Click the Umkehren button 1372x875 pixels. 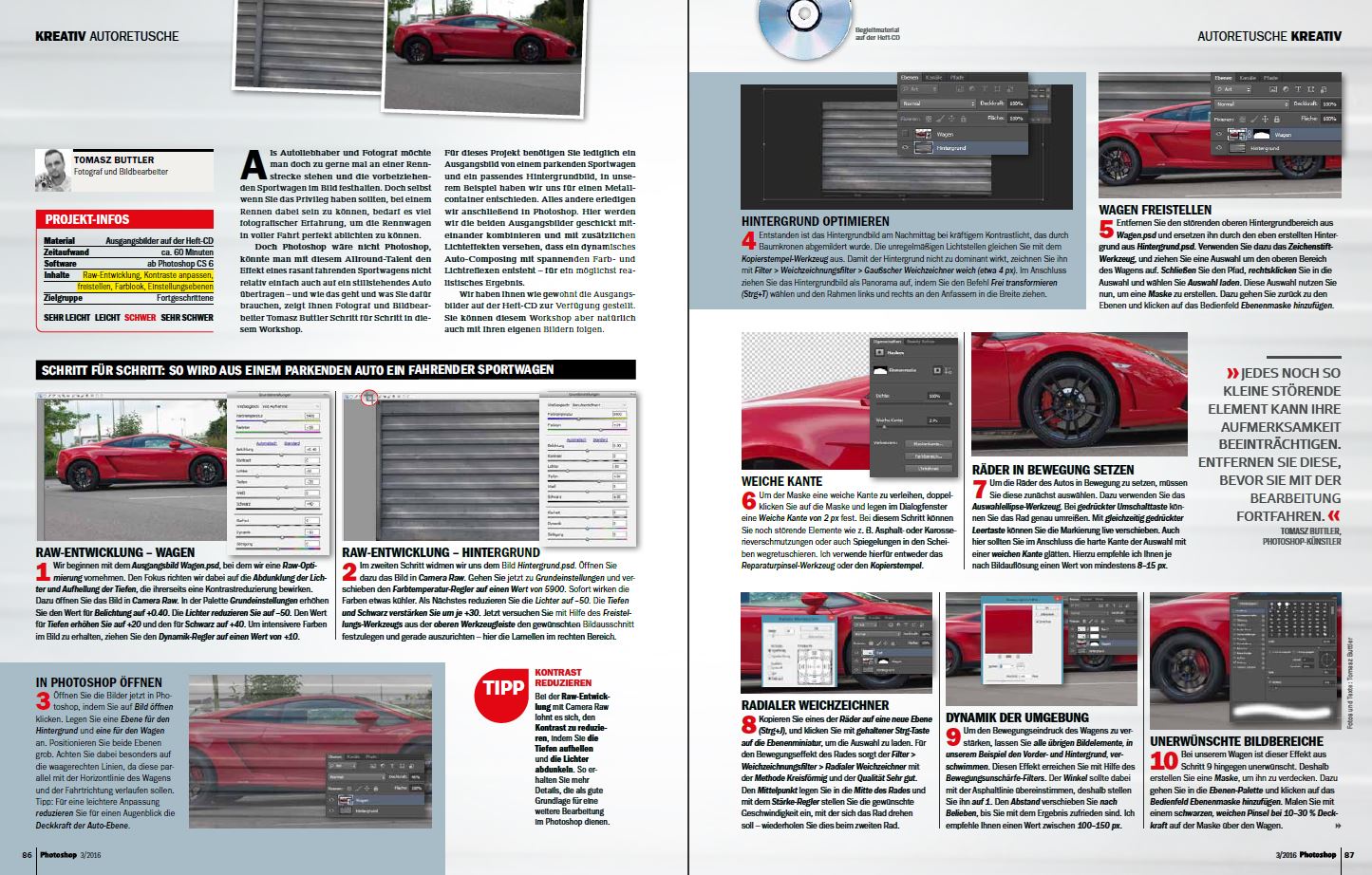coord(929,469)
